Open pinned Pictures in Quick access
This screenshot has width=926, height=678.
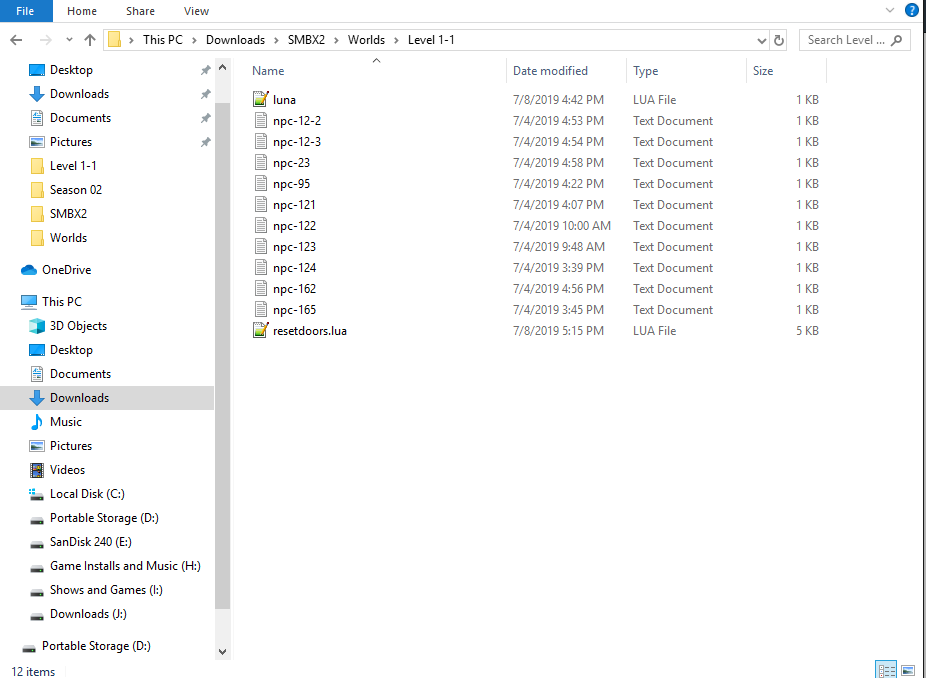71,142
